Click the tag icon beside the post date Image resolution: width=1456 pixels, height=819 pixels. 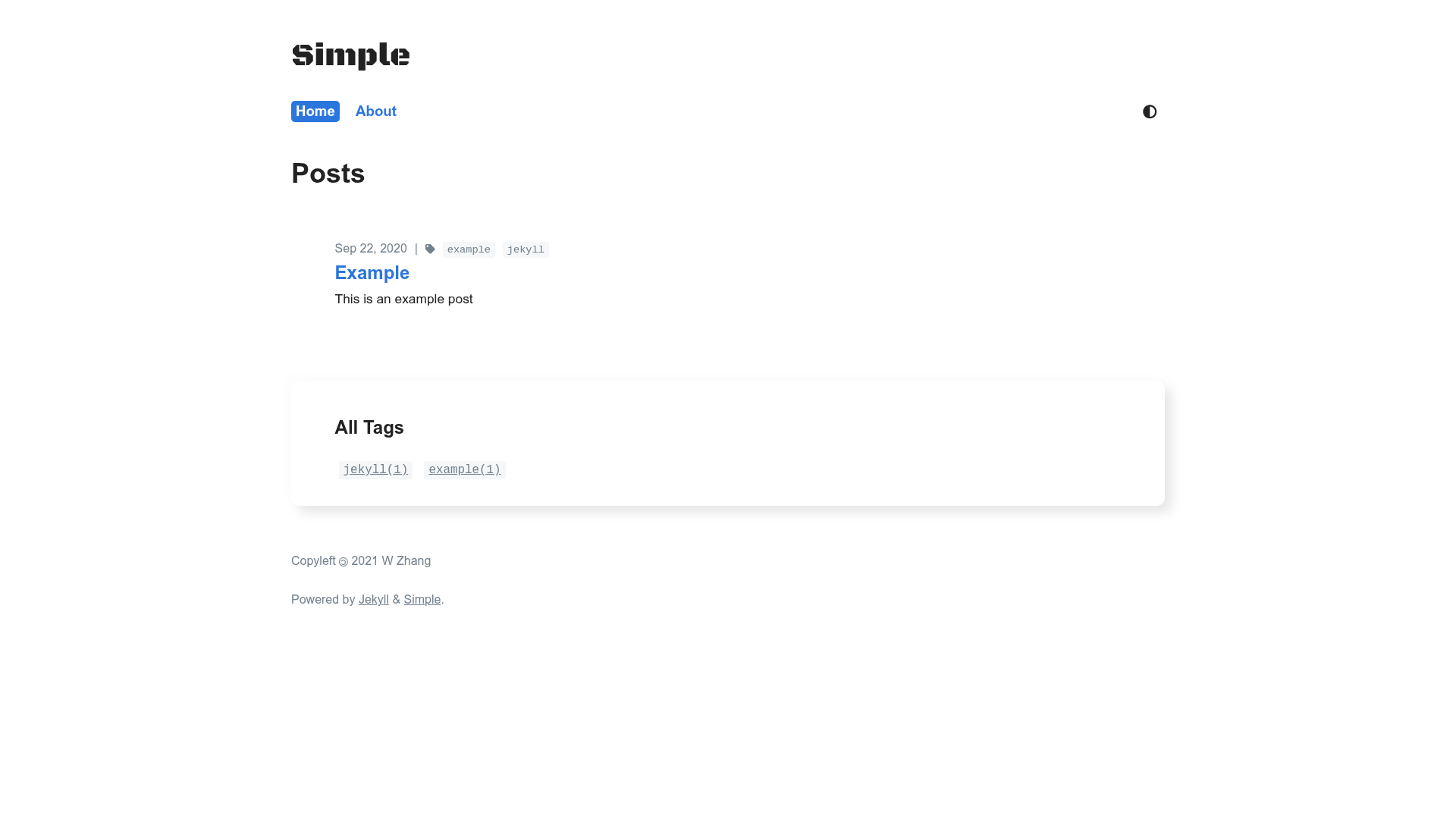[430, 249]
